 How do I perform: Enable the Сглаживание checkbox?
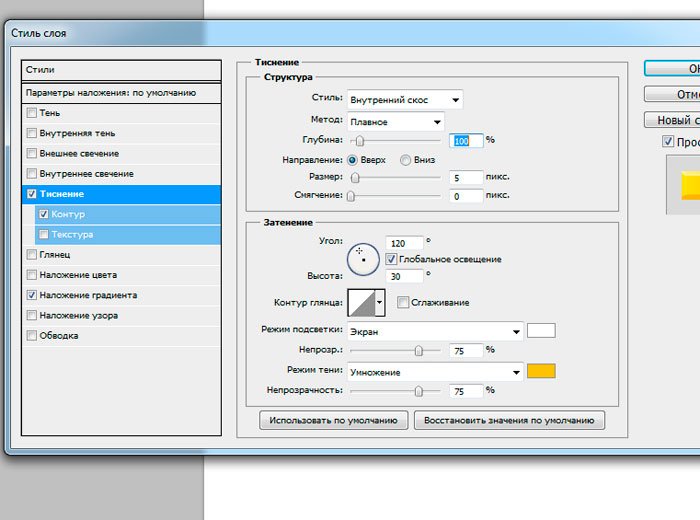[403, 302]
